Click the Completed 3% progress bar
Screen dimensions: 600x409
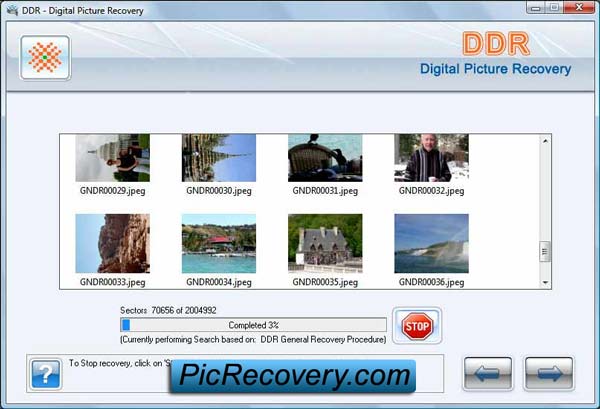253,325
